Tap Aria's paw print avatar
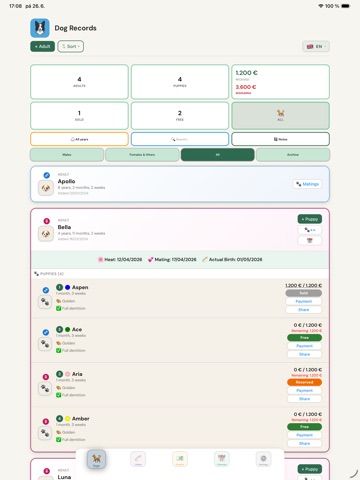Viewport: 360px width, 480px height. [45, 388]
